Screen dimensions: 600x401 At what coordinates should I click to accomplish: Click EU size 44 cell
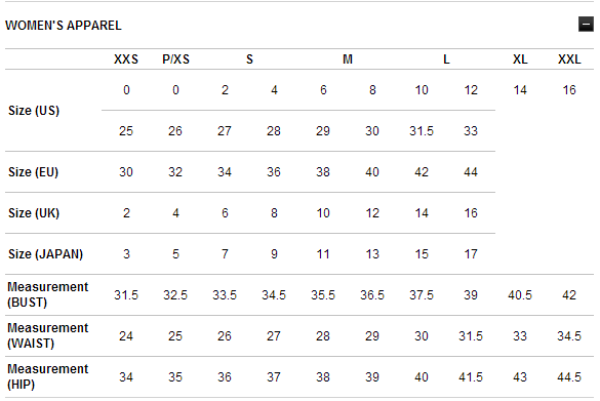coord(471,172)
